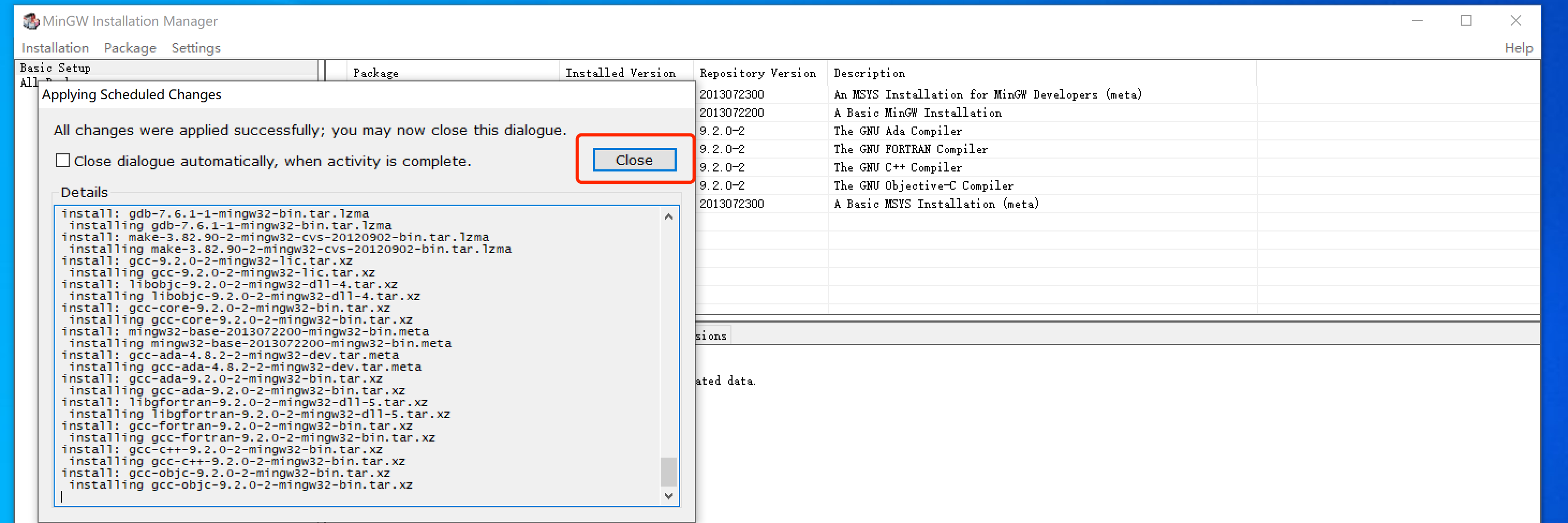
Task: Enable the close dialogue automatically checkbox
Action: click(62, 161)
